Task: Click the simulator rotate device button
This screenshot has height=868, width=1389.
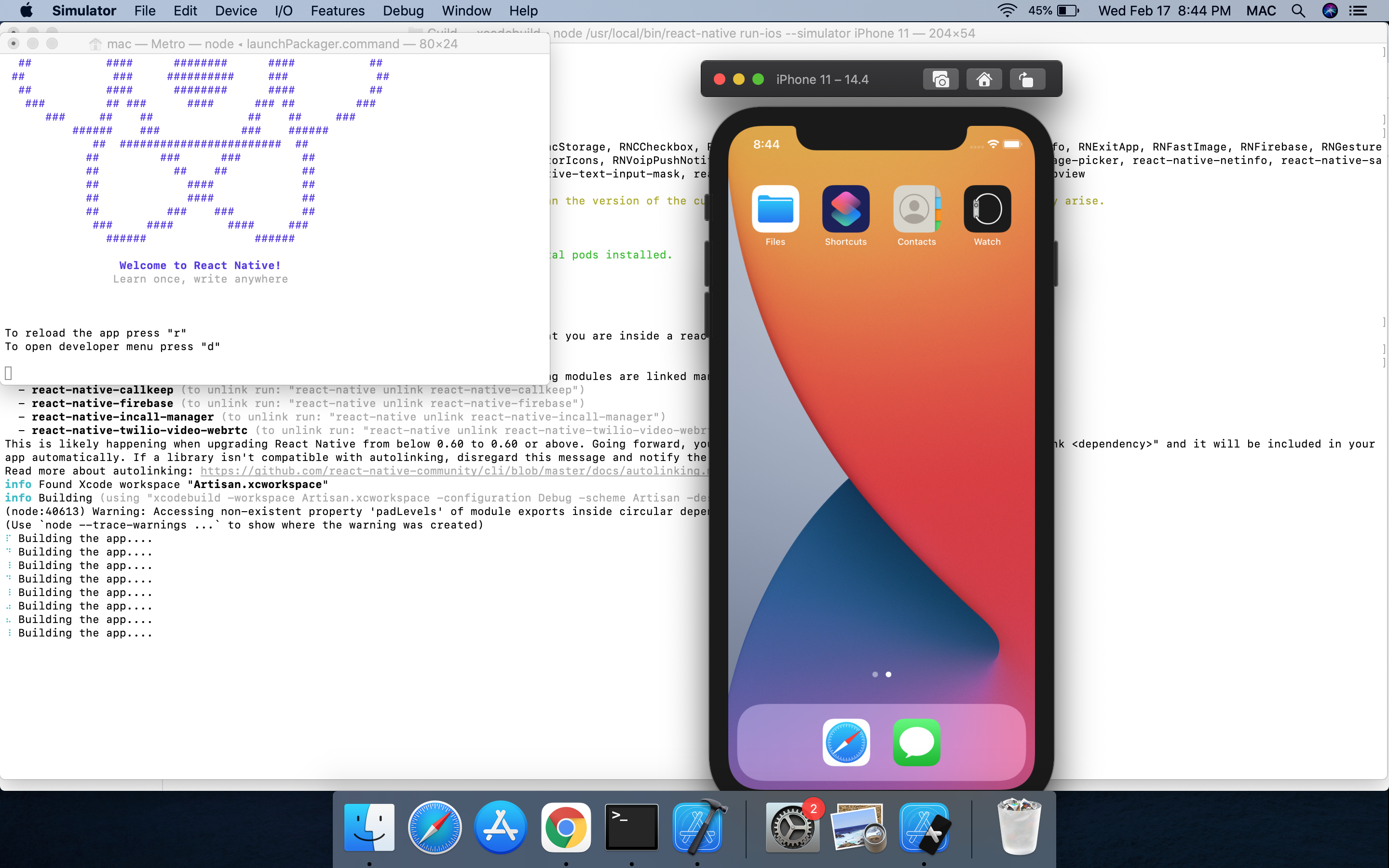Action: coord(1026,79)
